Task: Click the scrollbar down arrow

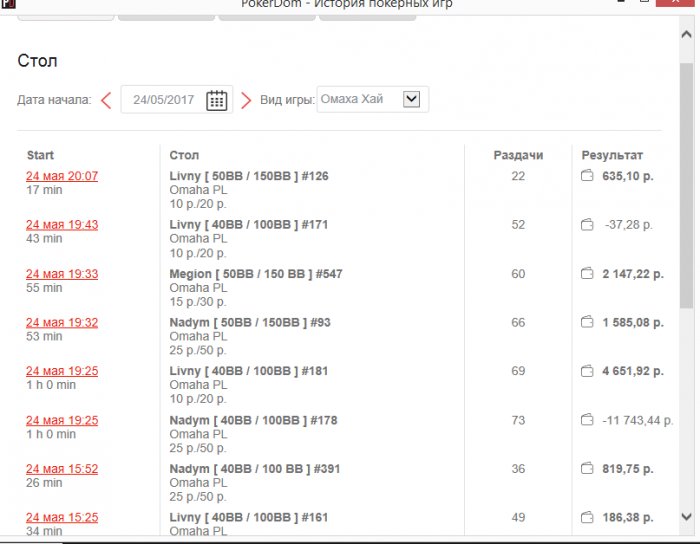Action: (x=687, y=517)
